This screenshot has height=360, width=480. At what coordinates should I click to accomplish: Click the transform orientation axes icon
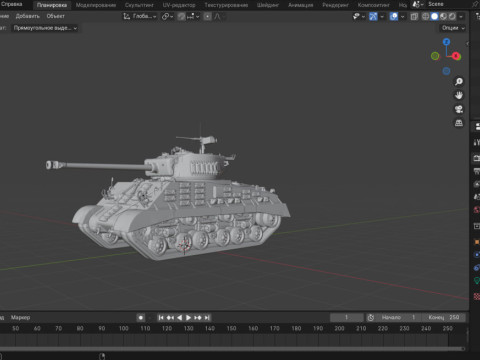[x=127, y=16]
